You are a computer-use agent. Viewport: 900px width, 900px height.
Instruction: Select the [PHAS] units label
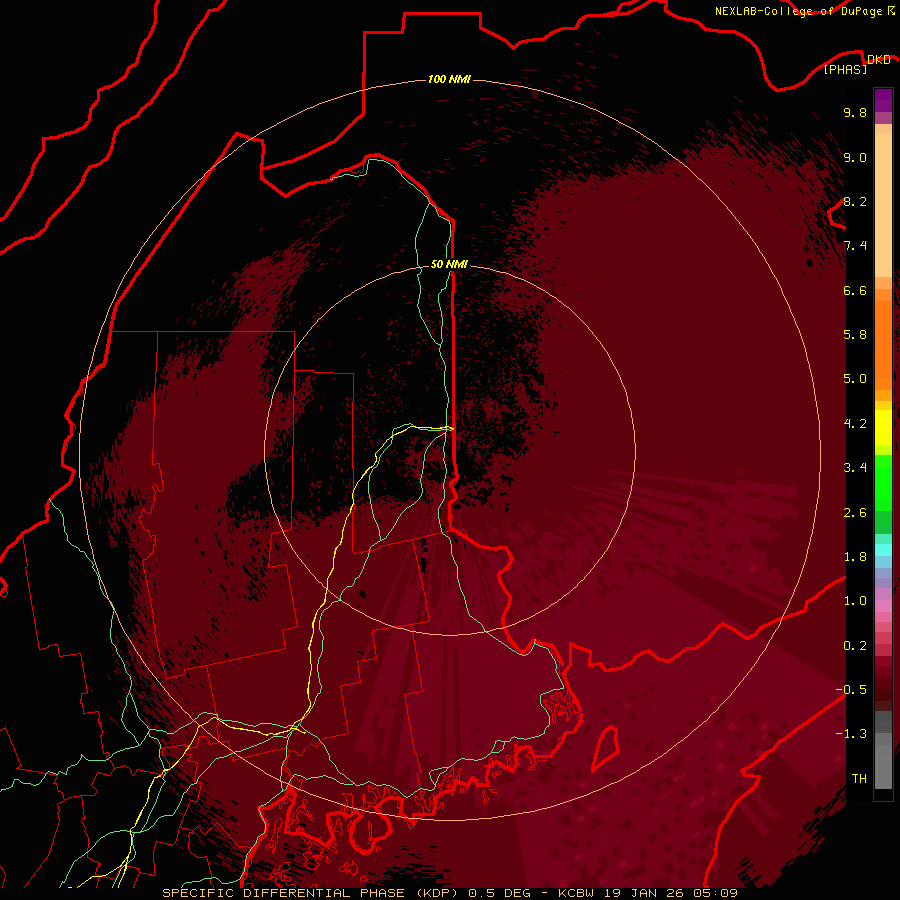[x=845, y=70]
